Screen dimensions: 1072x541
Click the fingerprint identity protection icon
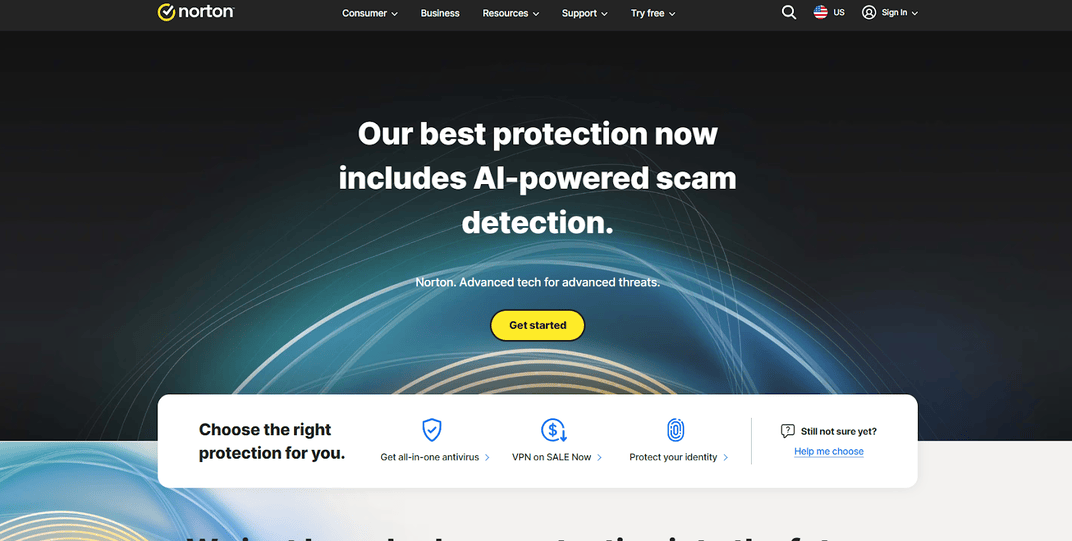[x=675, y=430]
